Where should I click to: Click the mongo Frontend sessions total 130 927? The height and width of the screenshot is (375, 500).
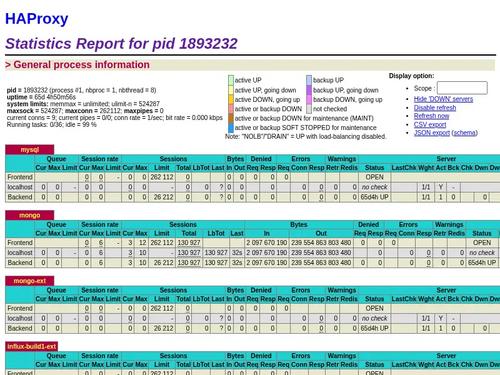pyautogui.click(x=189, y=243)
